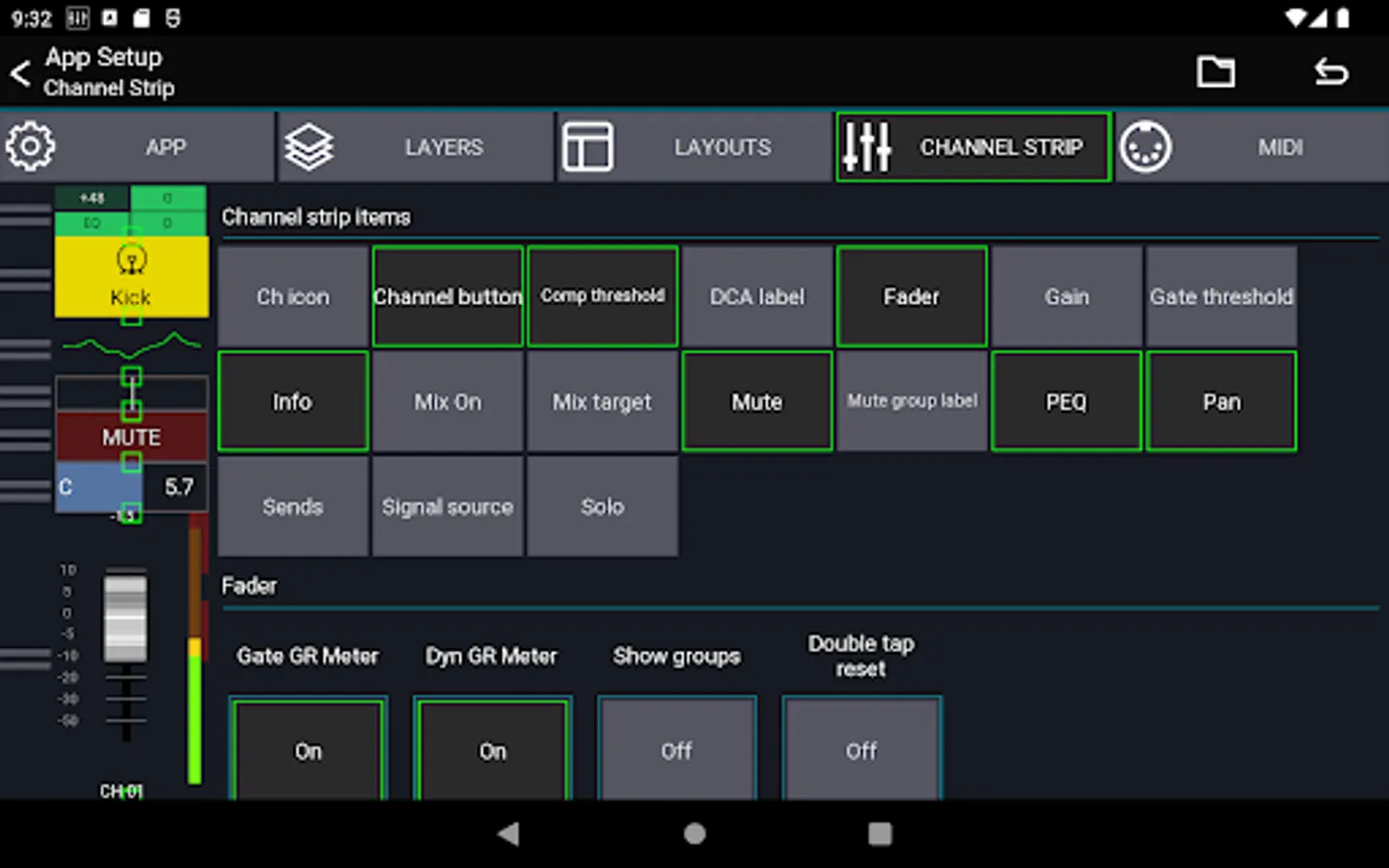This screenshot has height=868, width=1389.
Task: Click the 5.7 value readout
Action: click(177, 486)
